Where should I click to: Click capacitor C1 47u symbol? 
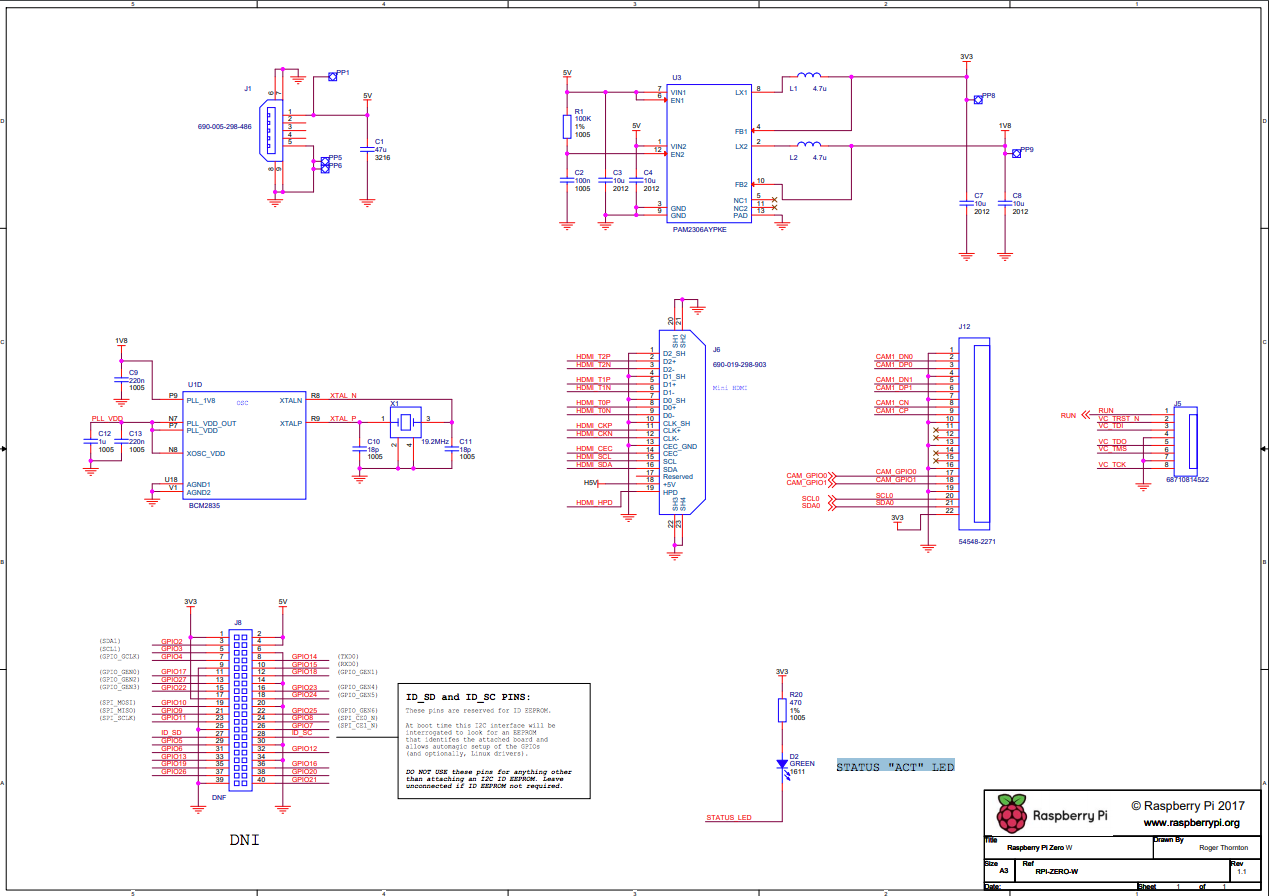[367, 151]
